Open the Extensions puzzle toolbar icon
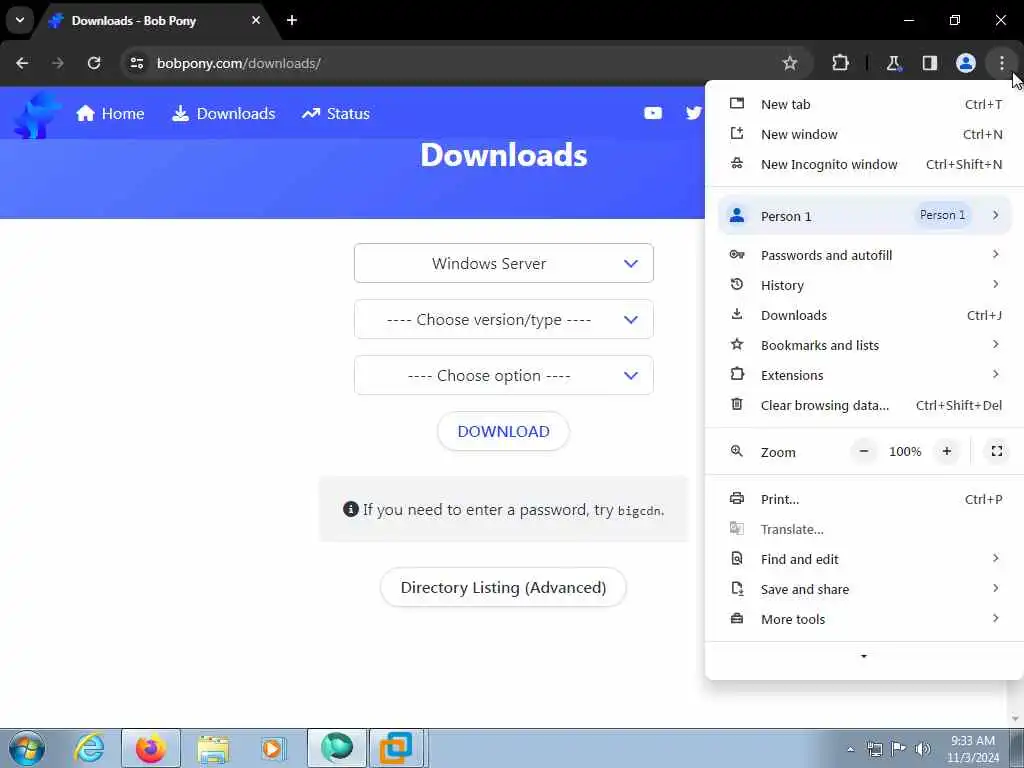The width and height of the screenshot is (1024, 768). tap(840, 63)
